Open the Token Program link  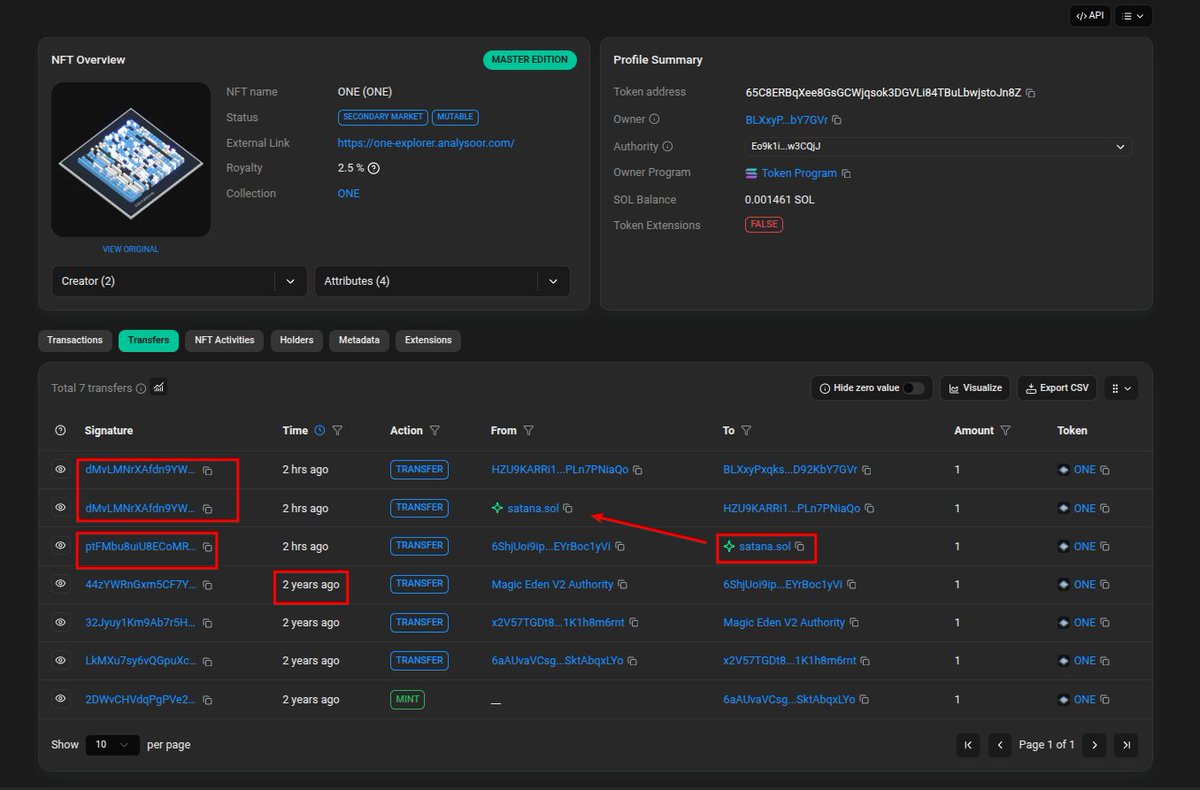[799, 173]
